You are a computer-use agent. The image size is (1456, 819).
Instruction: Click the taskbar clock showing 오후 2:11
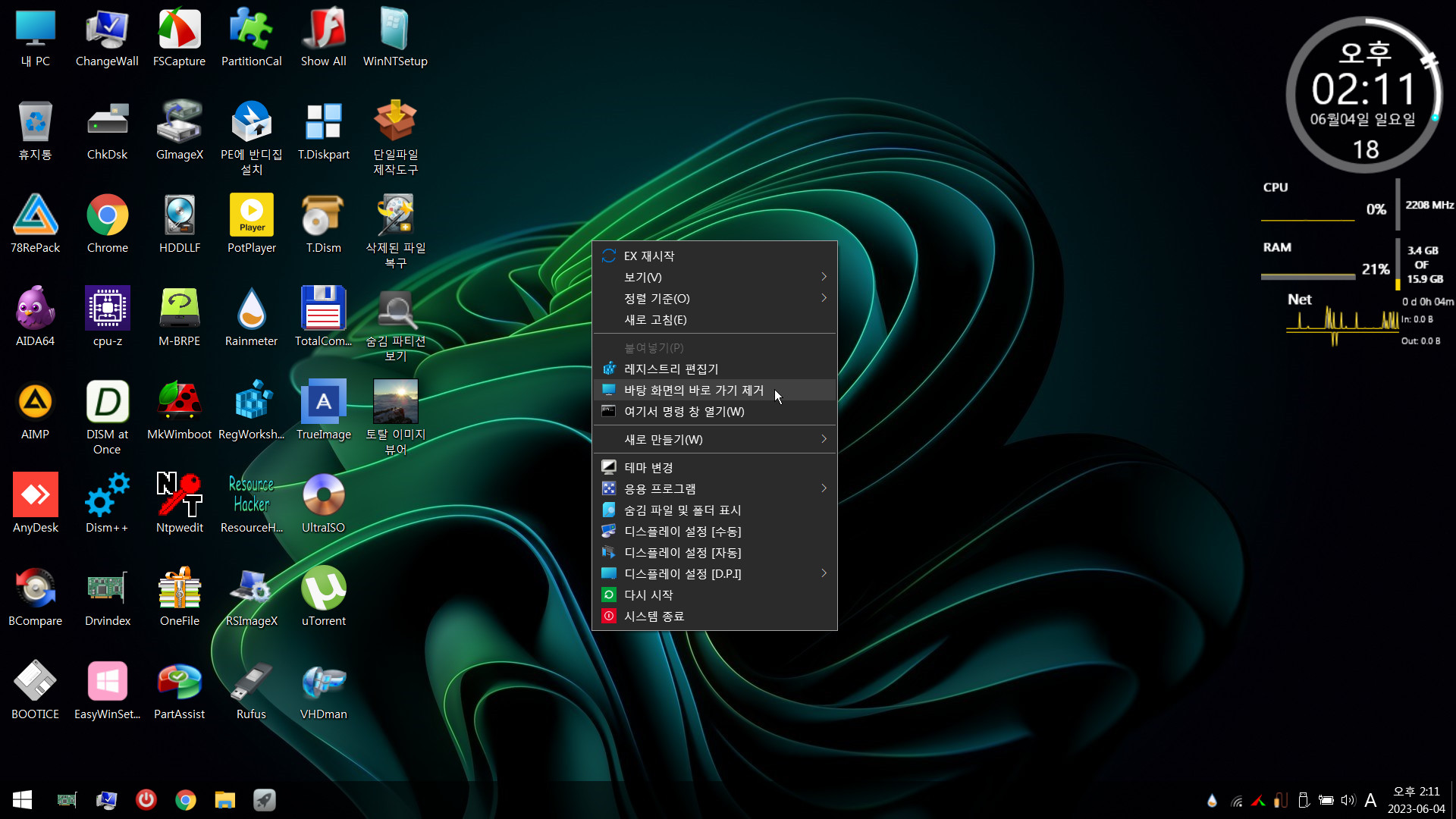pos(1416,800)
